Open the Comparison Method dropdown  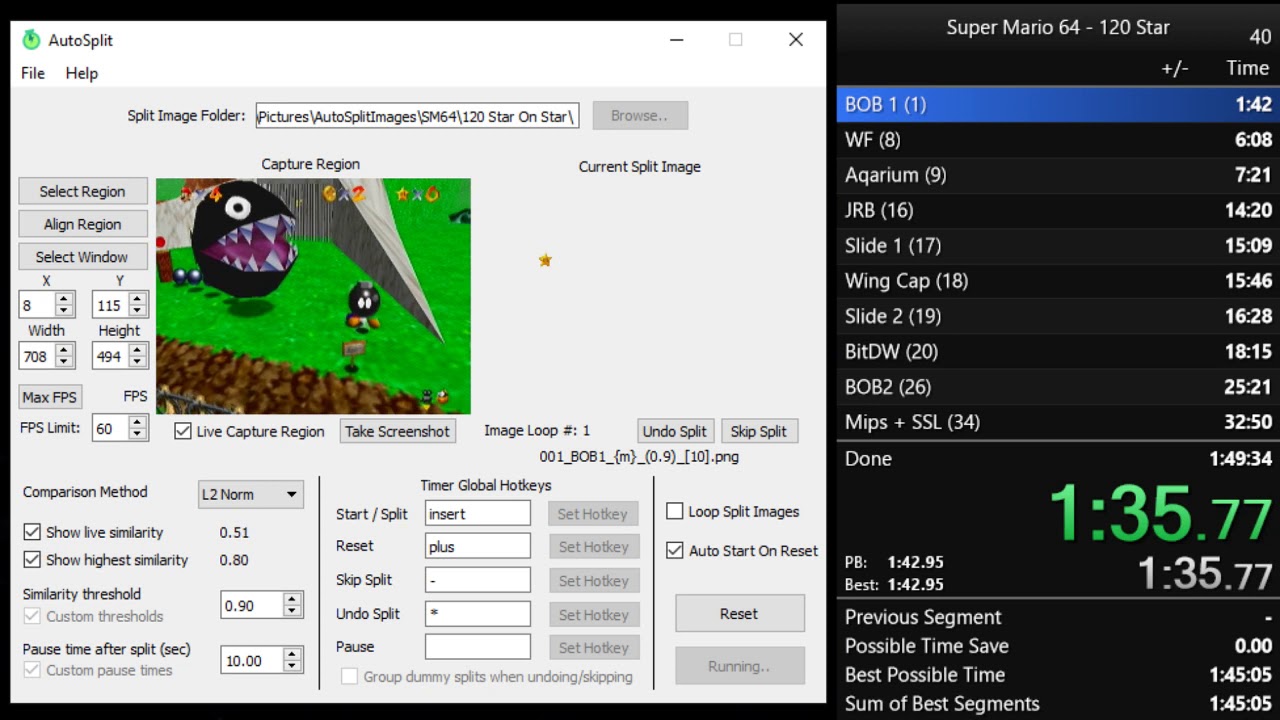pos(251,494)
